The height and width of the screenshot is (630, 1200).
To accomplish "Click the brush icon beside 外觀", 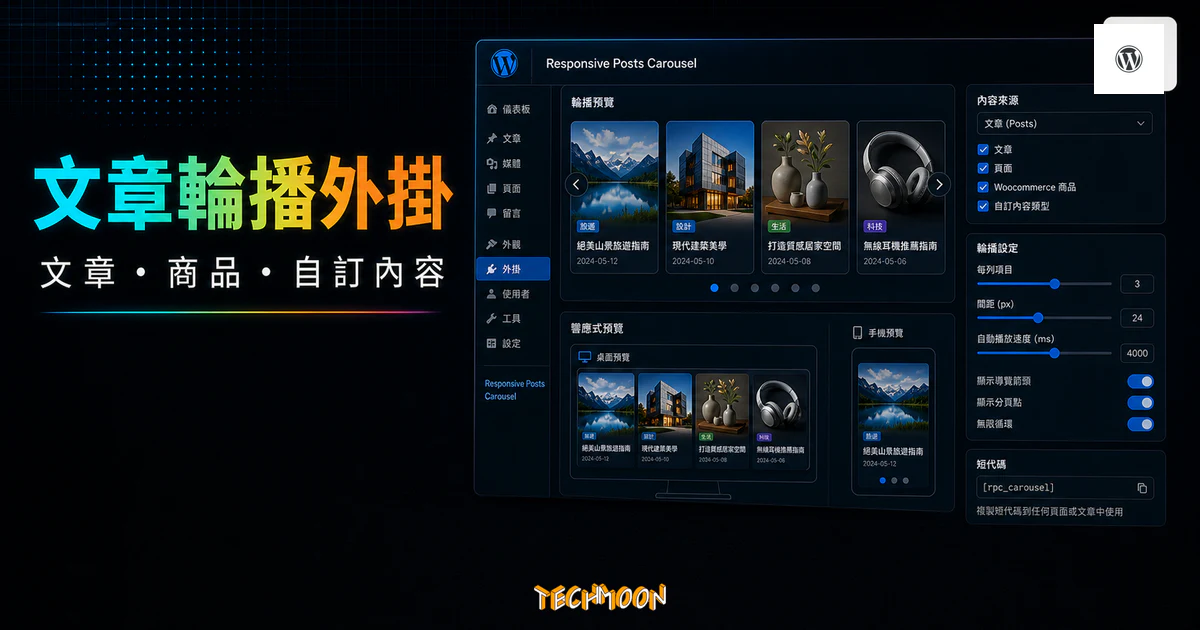I will (x=491, y=244).
